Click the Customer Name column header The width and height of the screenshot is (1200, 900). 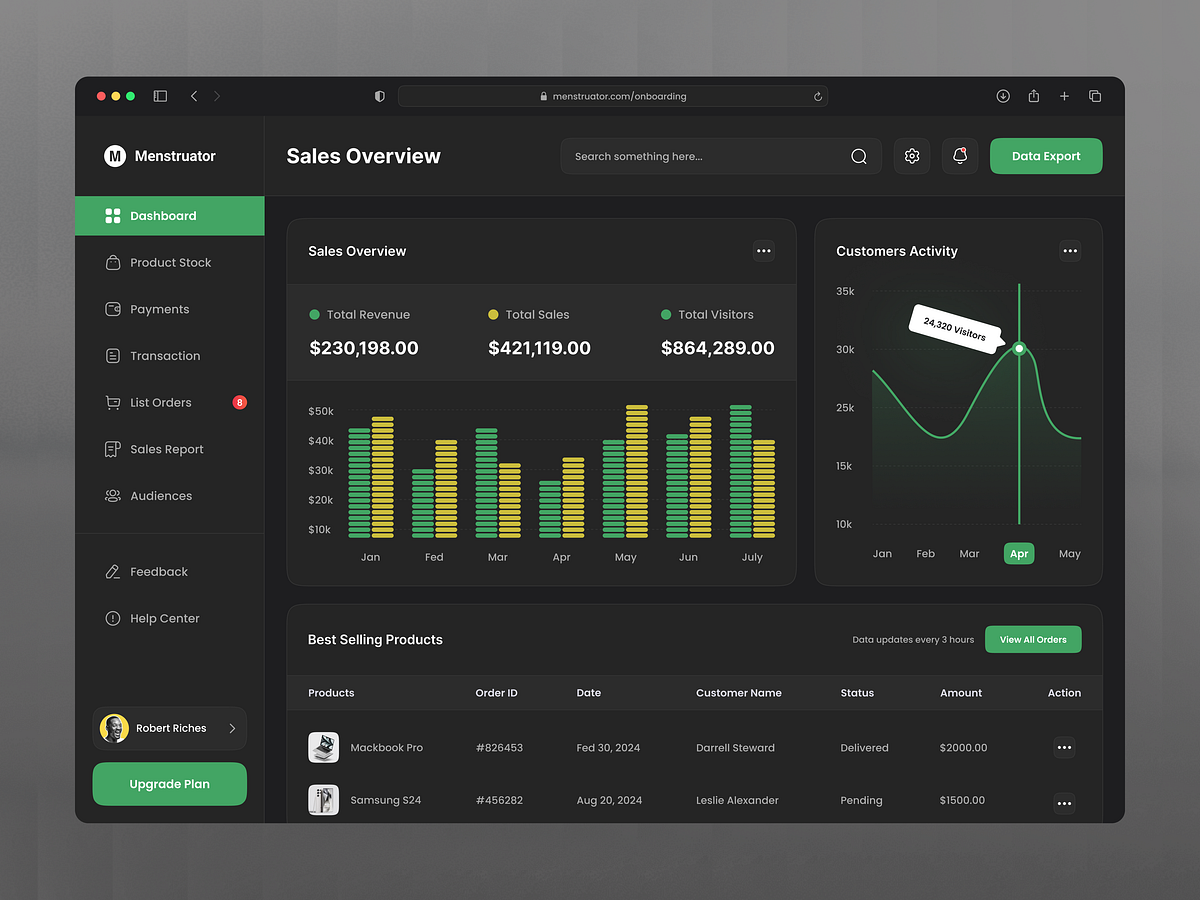coord(739,693)
